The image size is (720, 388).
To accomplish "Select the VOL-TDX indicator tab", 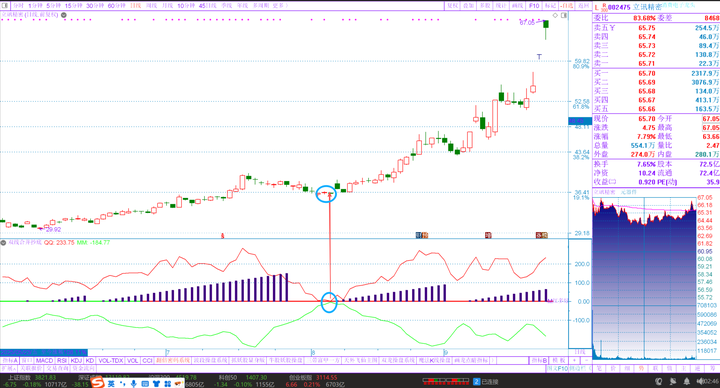I will click(111, 360).
